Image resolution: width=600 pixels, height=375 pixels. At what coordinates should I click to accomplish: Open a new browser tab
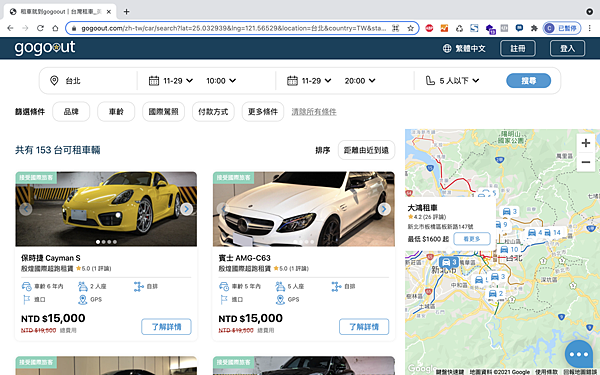click(x=126, y=11)
